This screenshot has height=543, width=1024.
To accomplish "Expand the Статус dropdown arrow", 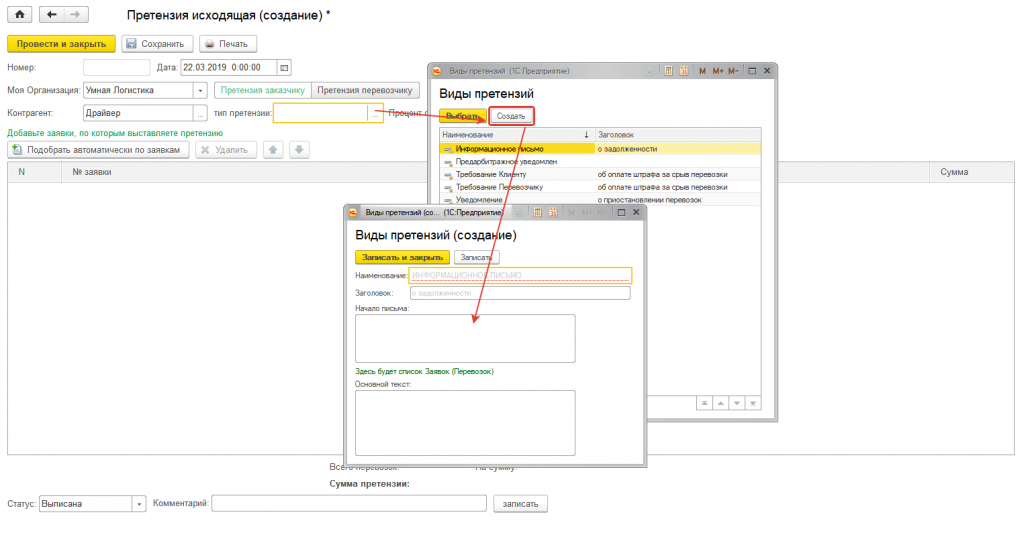I will (138, 504).
